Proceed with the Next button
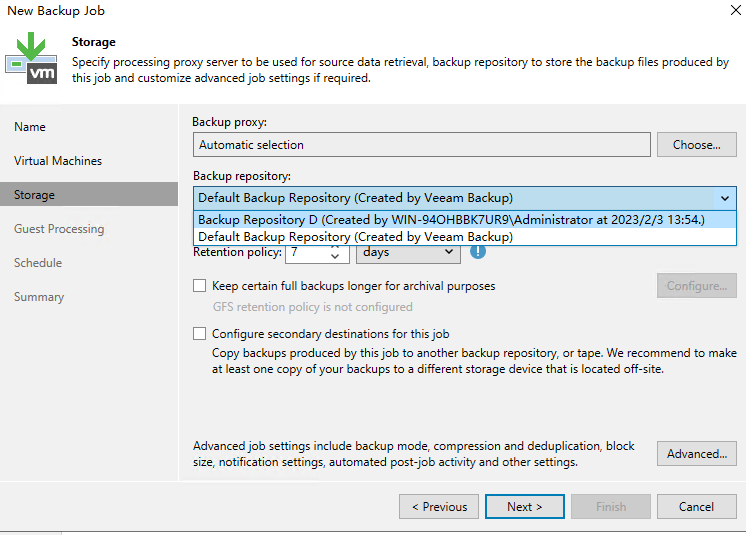 point(525,506)
